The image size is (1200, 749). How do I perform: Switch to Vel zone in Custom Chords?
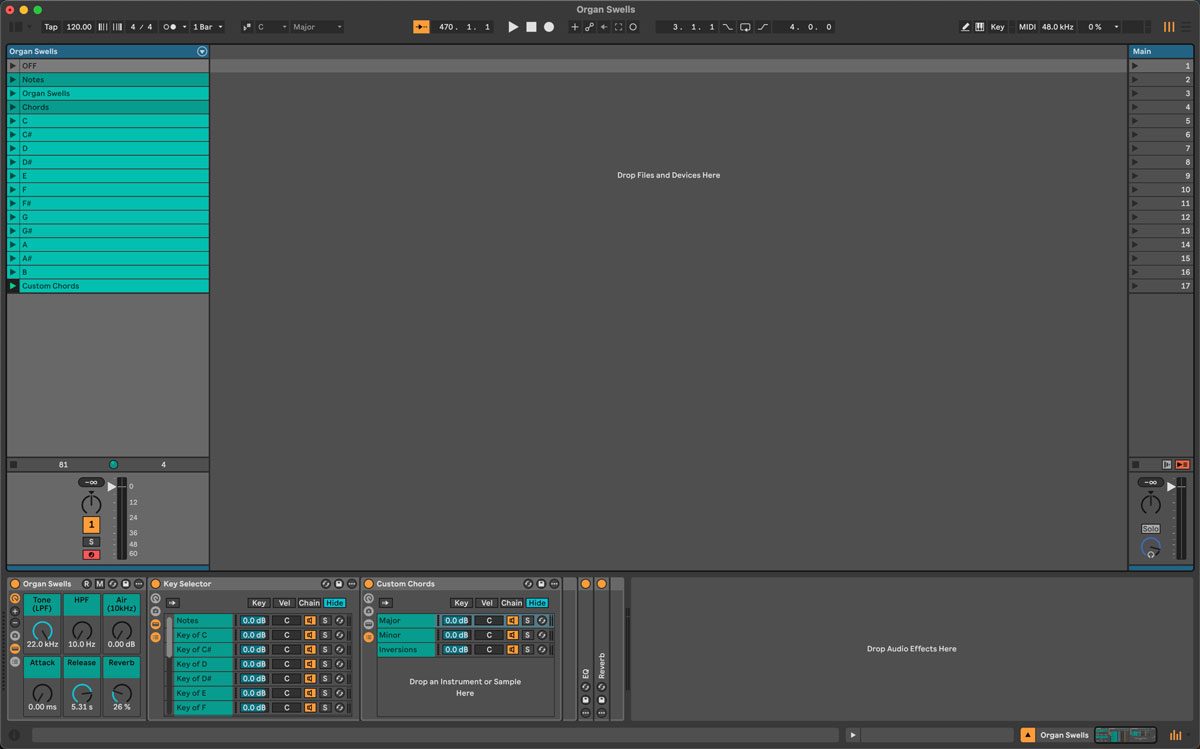click(x=487, y=603)
